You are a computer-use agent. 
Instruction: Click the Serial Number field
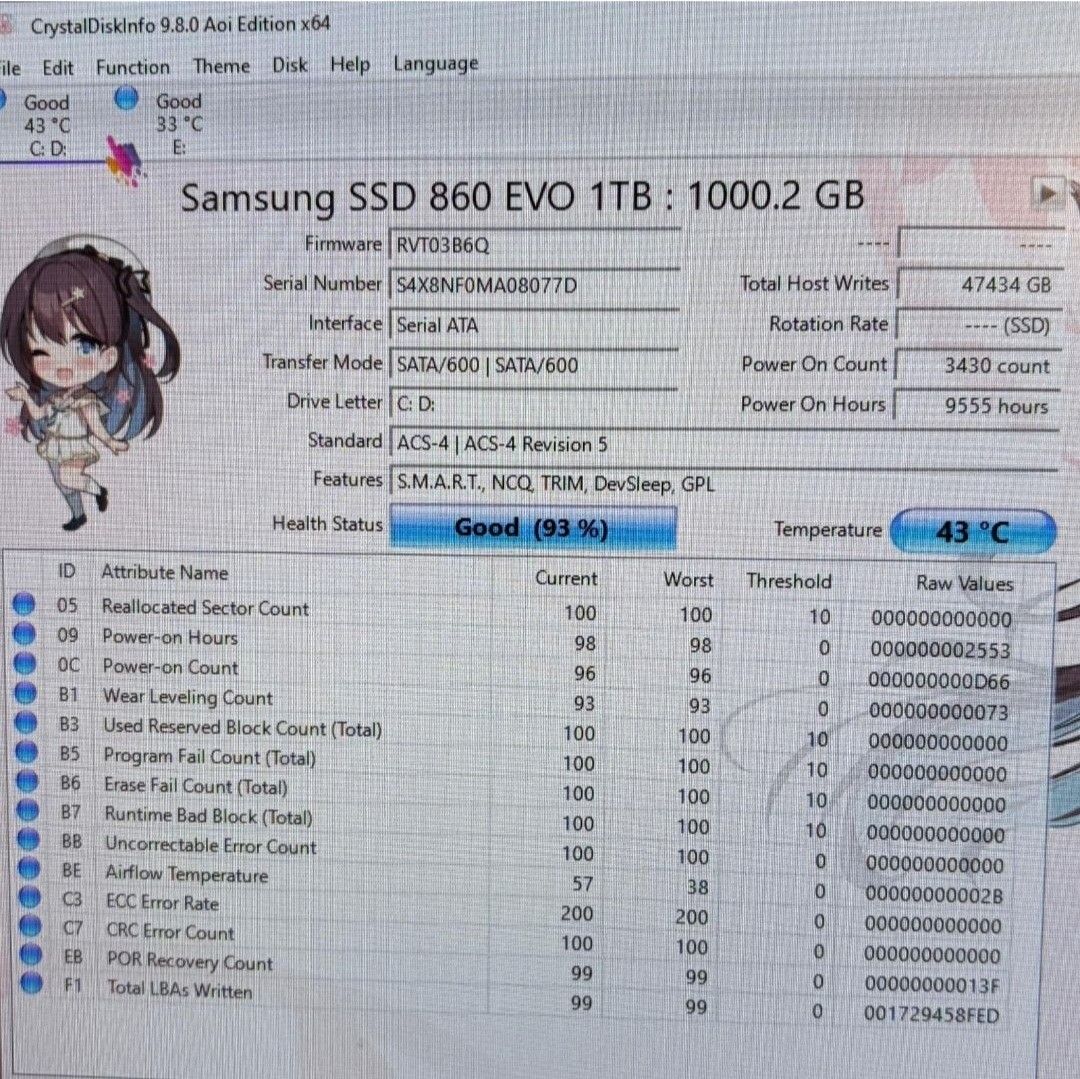(x=534, y=284)
